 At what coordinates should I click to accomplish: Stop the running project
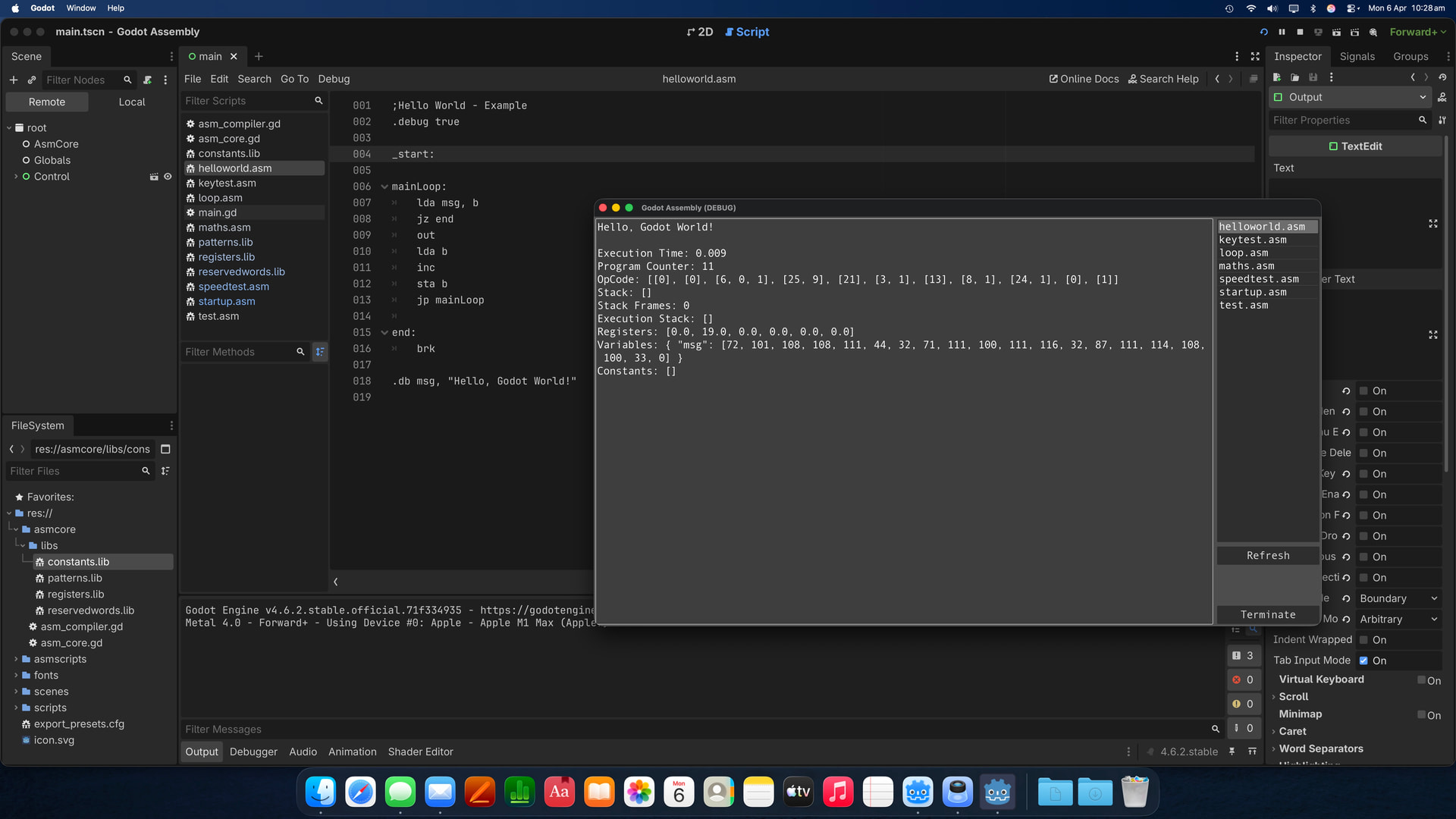[1300, 32]
